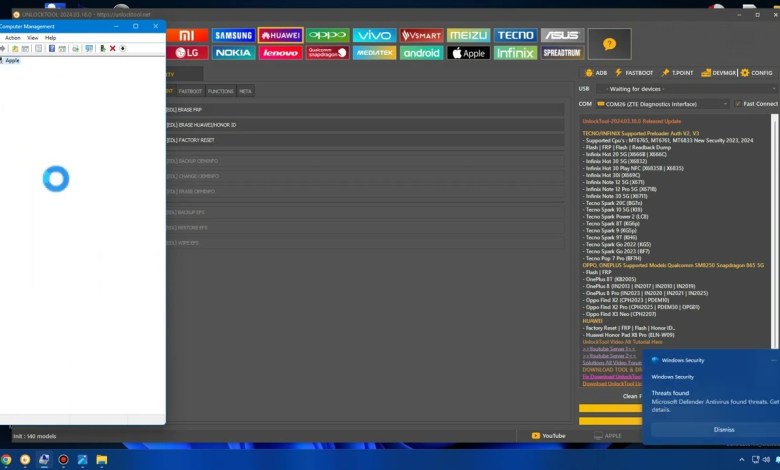Select the Nokia brand tile
The width and height of the screenshot is (780, 470).
234,53
